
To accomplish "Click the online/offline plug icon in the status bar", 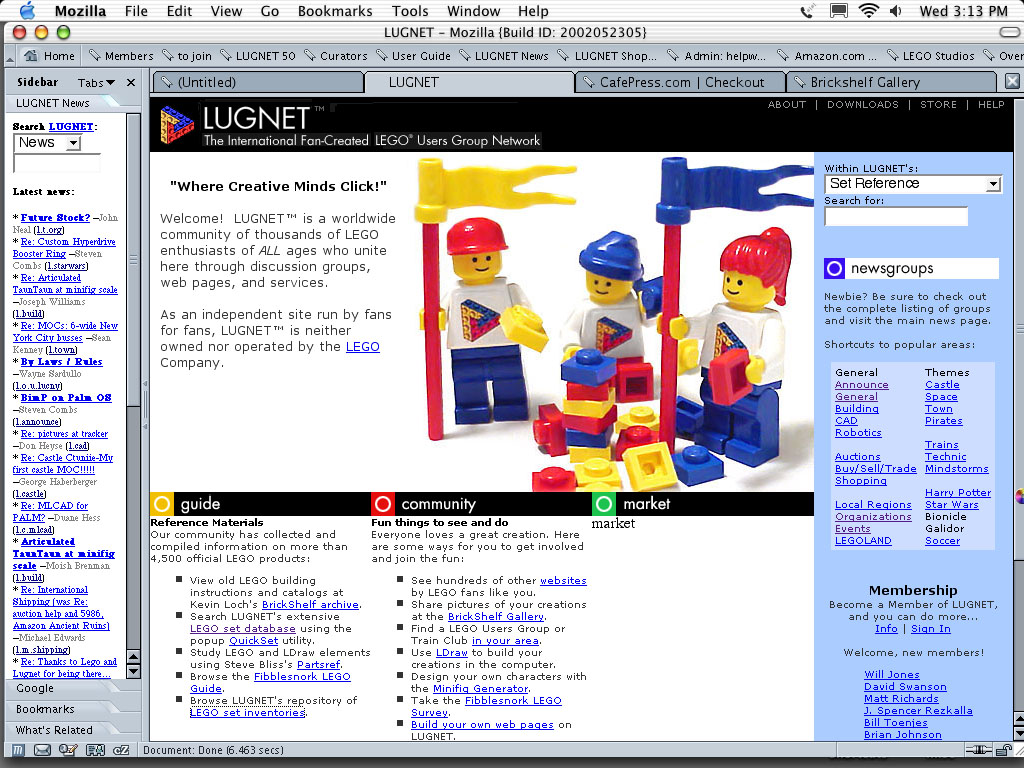I will (x=979, y=750).
